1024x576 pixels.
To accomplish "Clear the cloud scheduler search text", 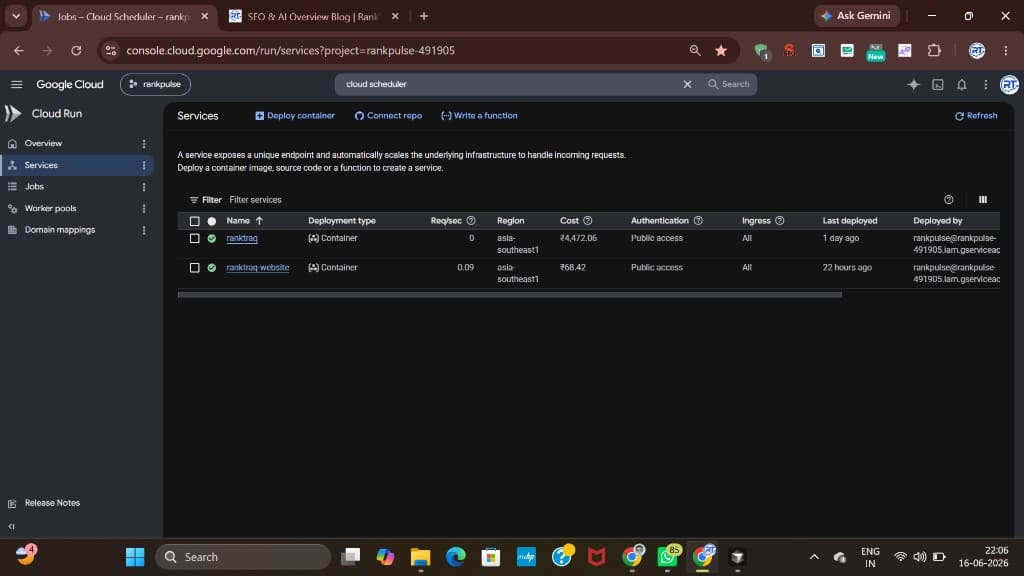I will point(687,84).
